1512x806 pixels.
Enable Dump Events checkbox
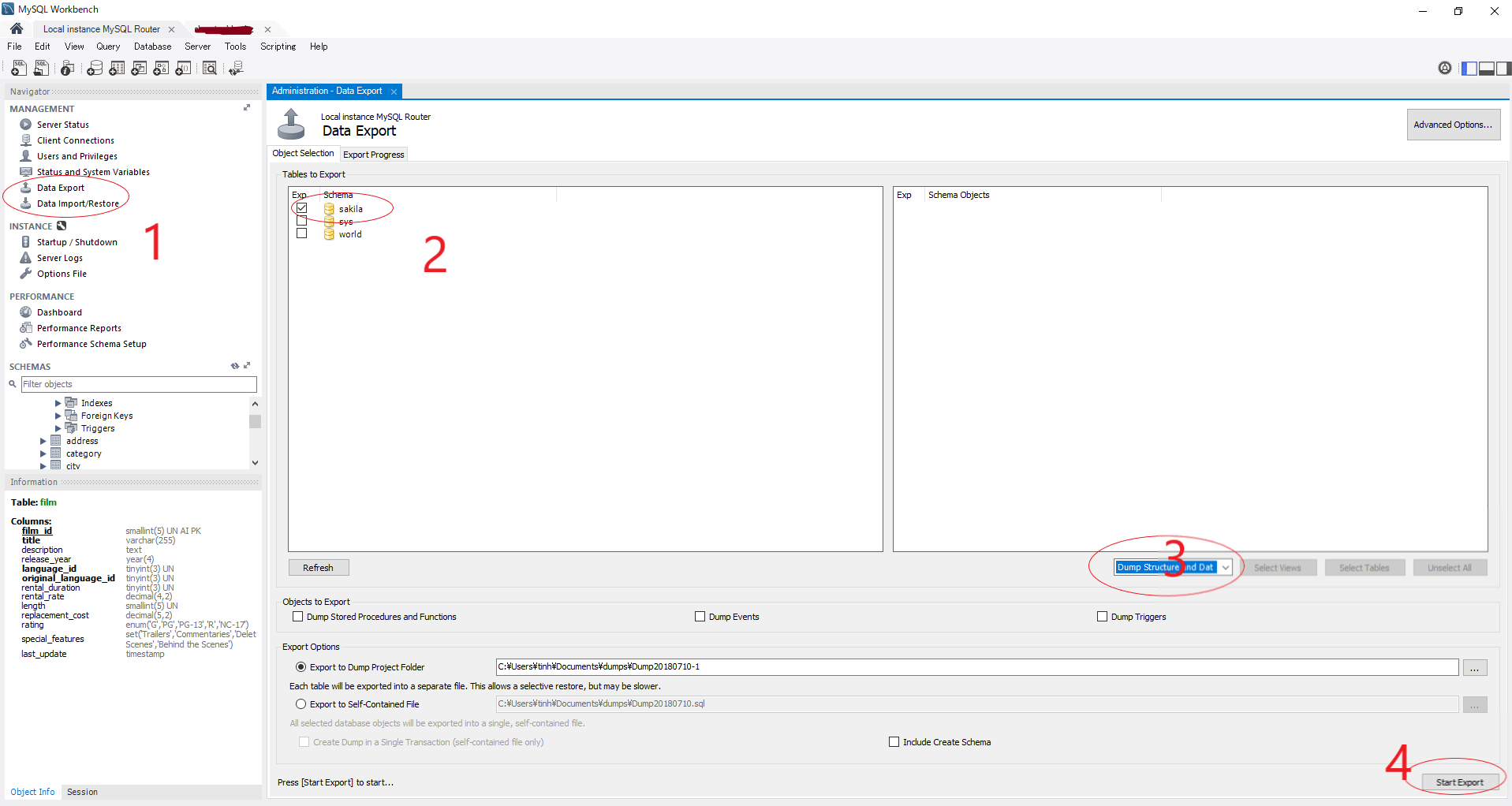[700, 617]
